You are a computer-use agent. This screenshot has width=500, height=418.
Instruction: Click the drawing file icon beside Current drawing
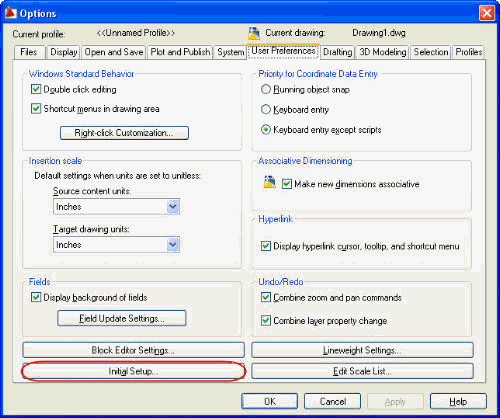pyautogui.click(x=254, y=33)
